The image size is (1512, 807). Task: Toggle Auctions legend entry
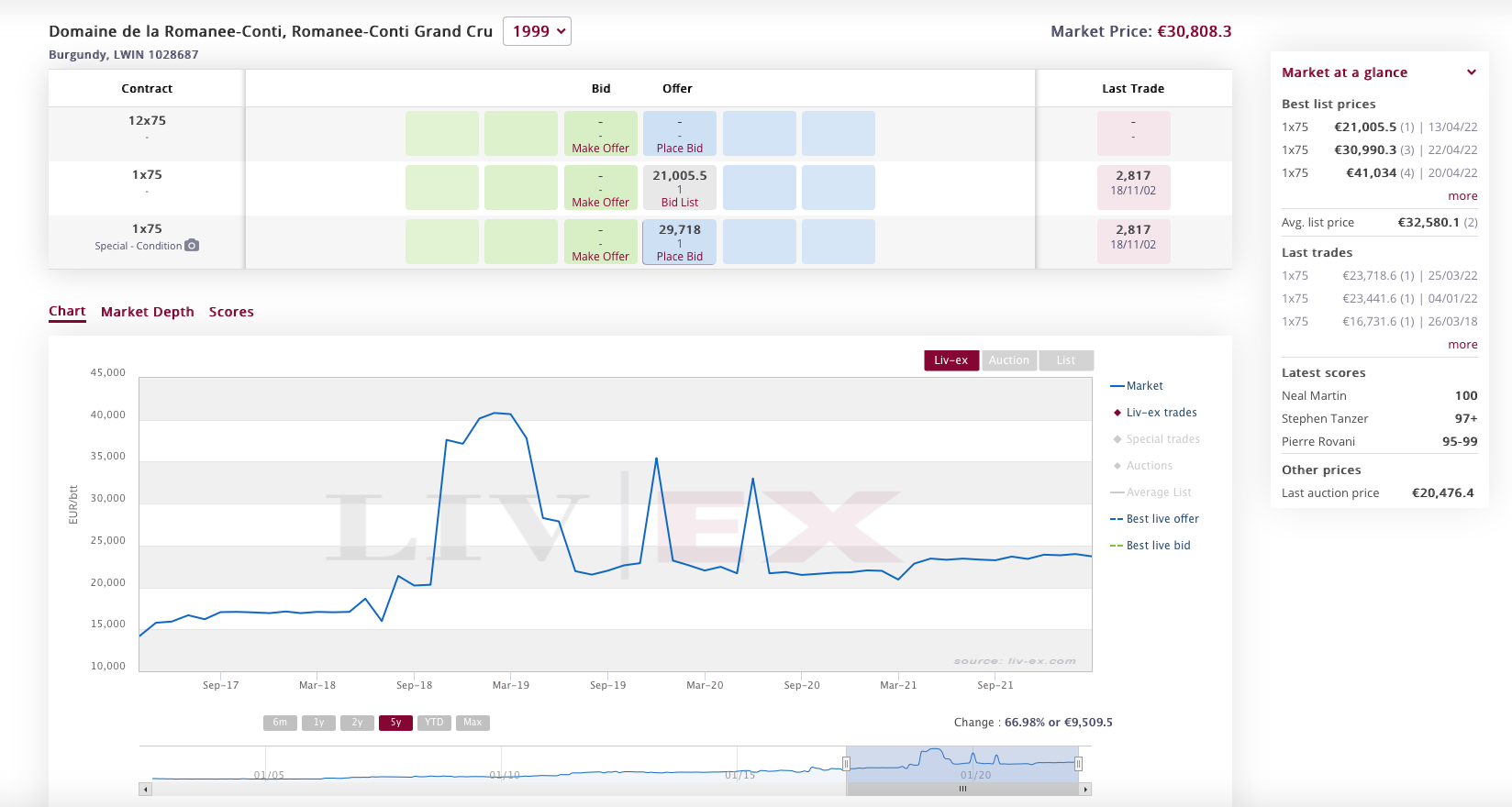[1142, 466]
